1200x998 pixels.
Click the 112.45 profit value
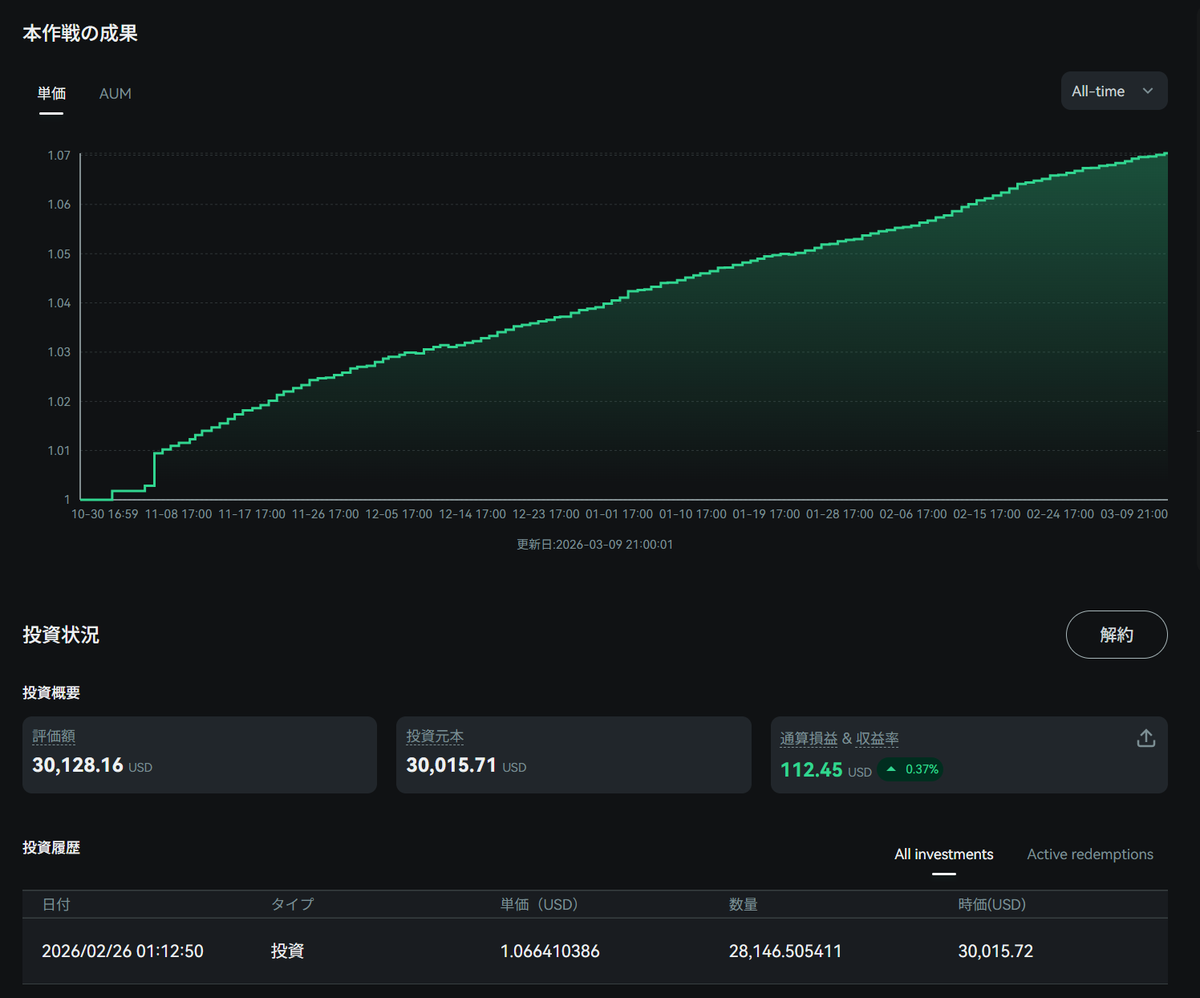(x=811, y=770)
